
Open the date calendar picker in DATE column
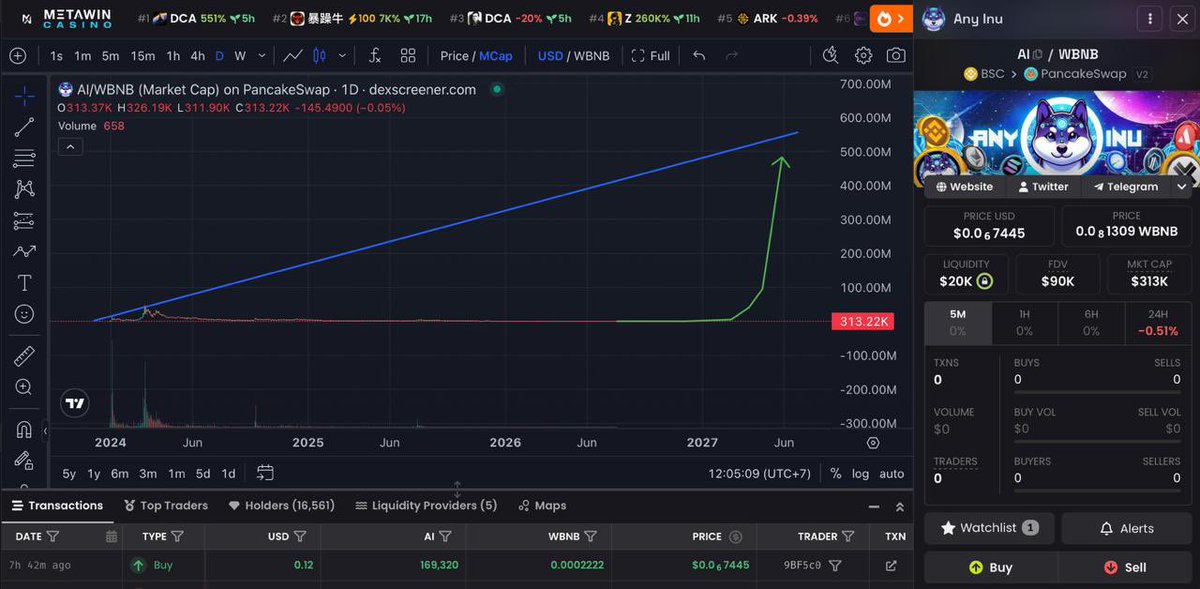click(x=111, y=536)
